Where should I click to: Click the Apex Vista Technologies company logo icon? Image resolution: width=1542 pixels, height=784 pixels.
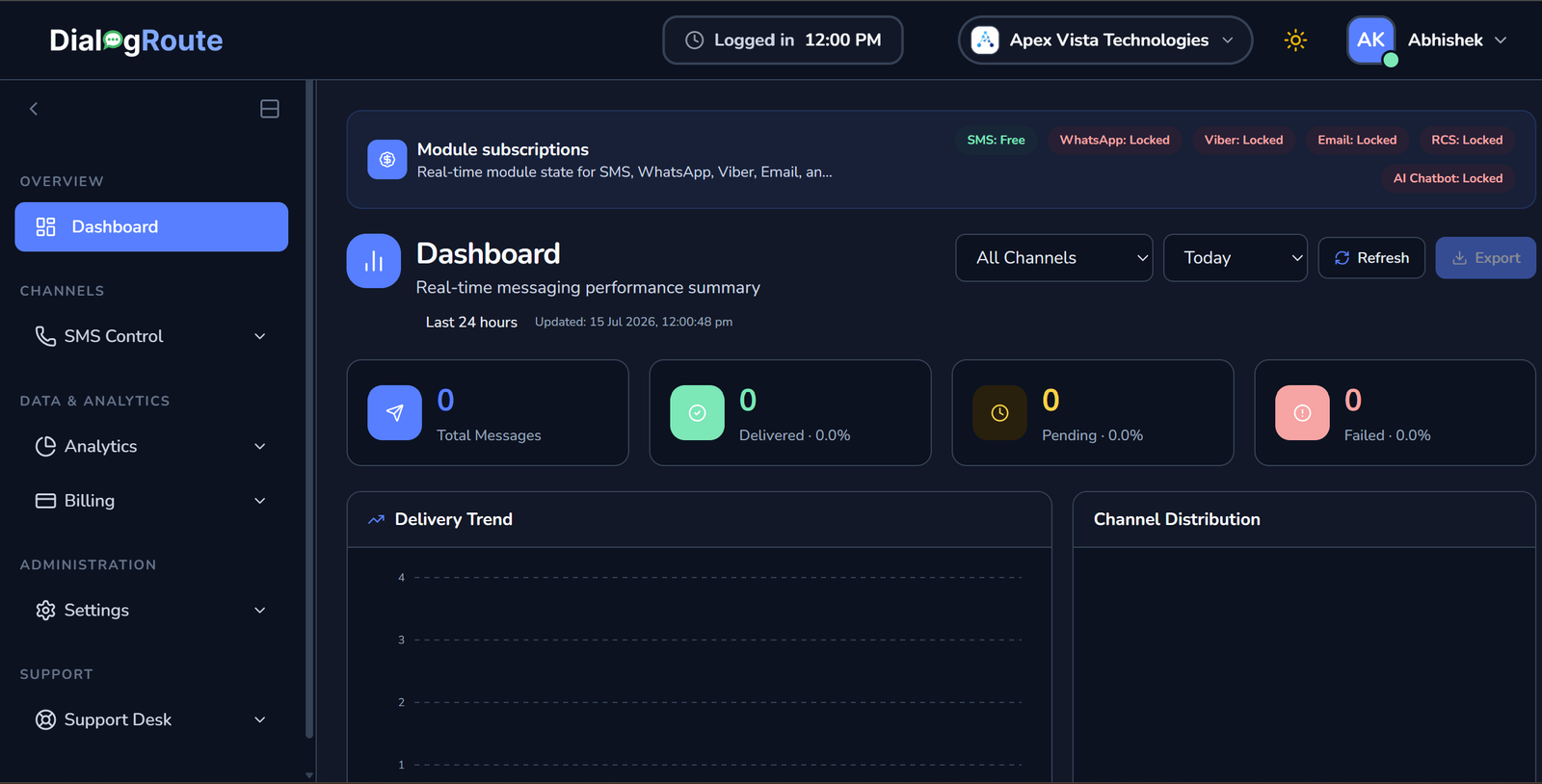tap(985, 40)
